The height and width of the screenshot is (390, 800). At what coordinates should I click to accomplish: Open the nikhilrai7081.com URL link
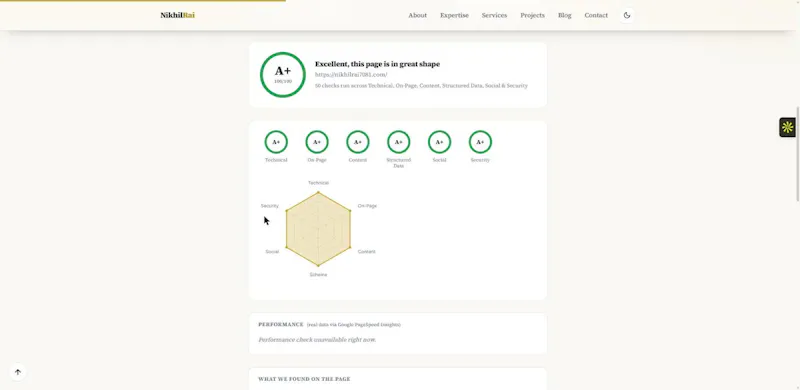point(351,75)
